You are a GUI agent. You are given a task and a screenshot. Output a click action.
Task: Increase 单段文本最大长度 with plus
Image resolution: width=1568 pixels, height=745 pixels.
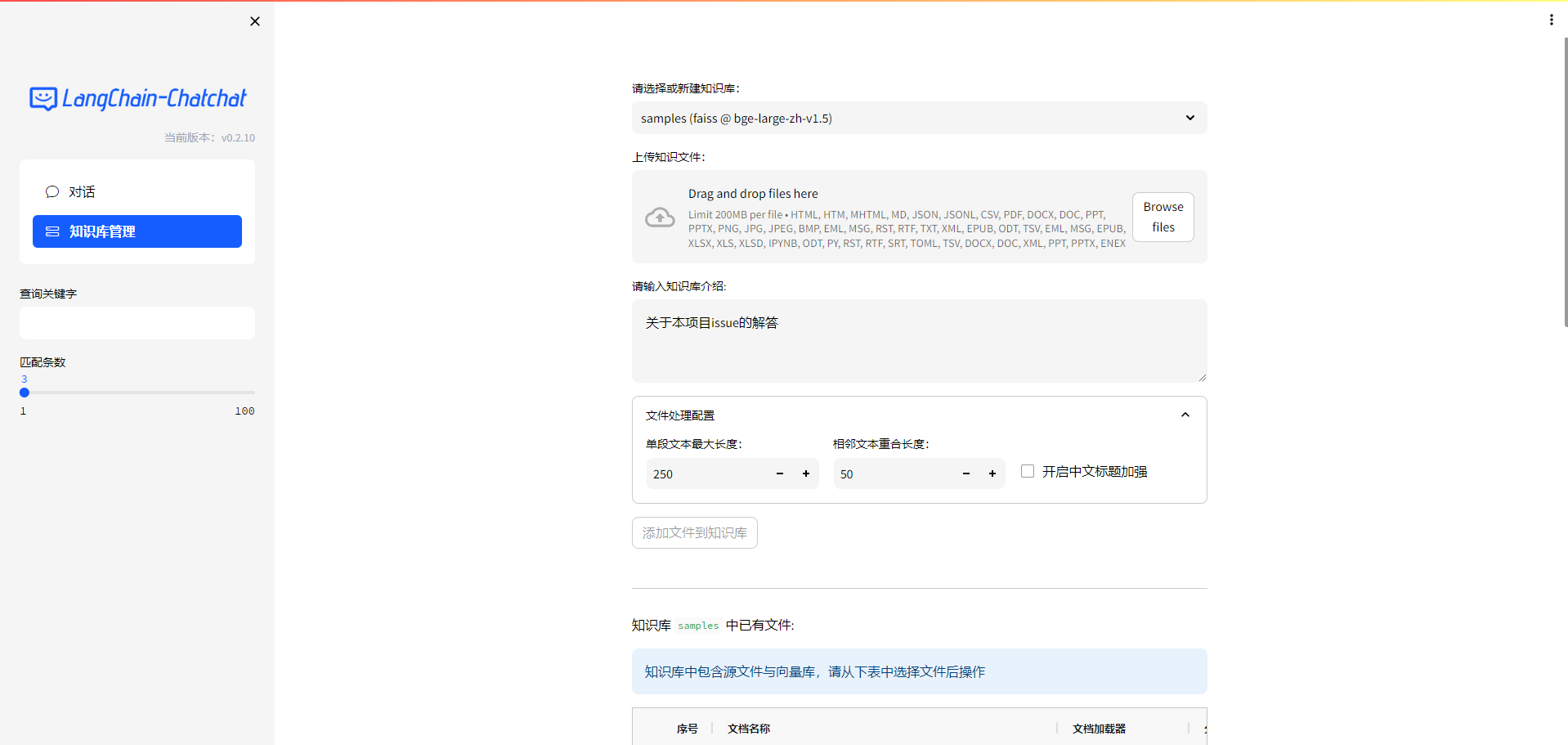pyautogui.click(x=806, y=473)
